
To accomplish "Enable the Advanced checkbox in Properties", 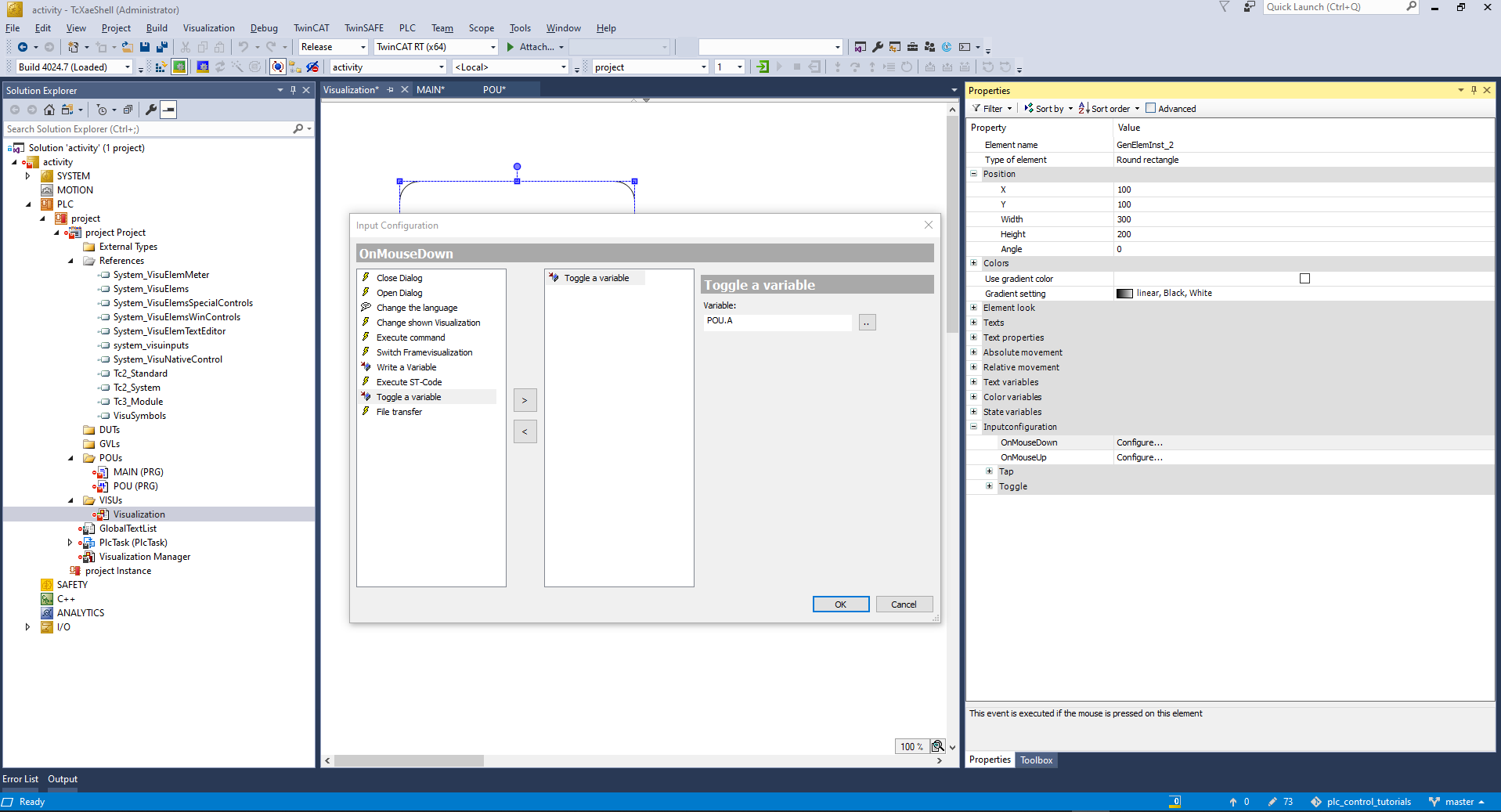I will [1150, 108].
